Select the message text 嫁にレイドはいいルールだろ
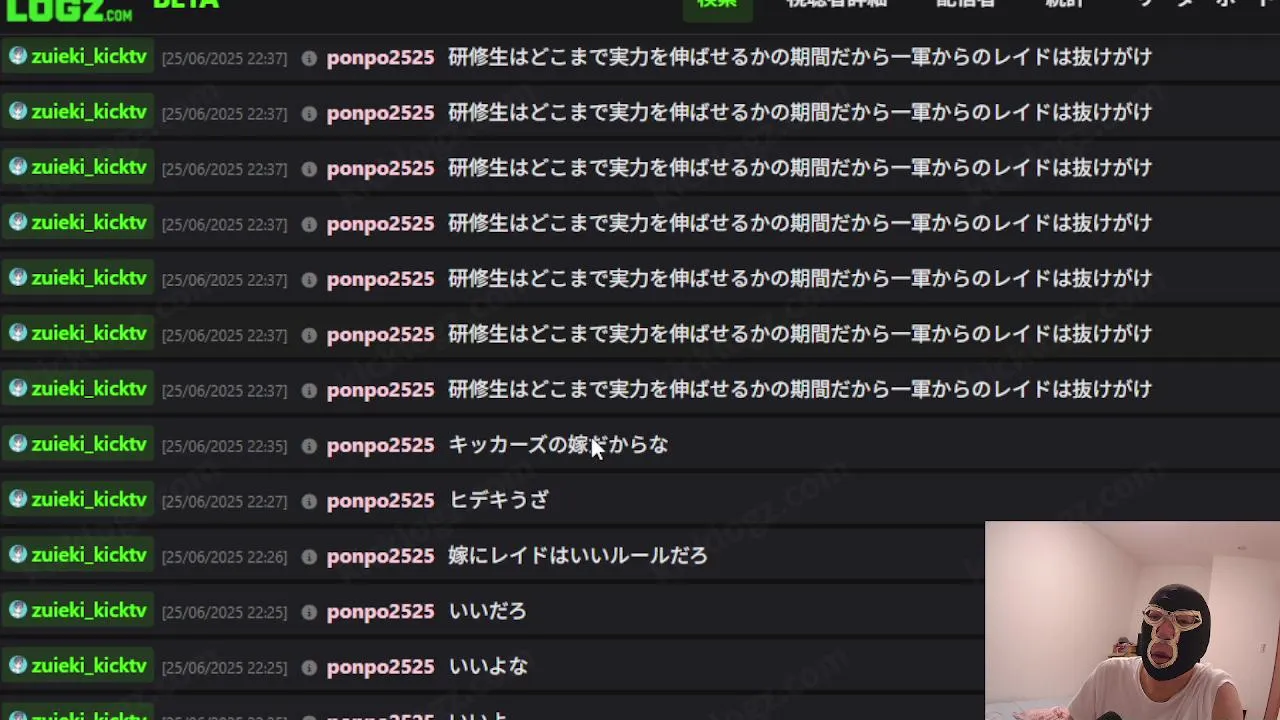The height and width of the screenshot is (720, 1280). 578,555
